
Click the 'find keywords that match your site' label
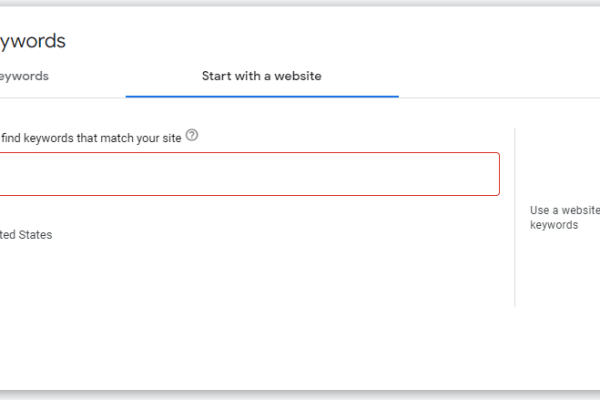(91, 138)
